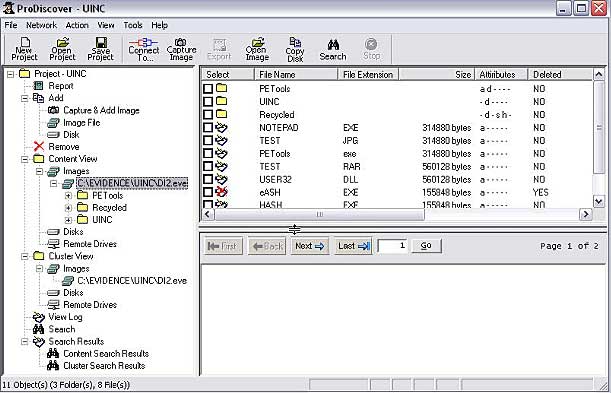Sort by the Size column header
The height and width of the screenshot is (393, 611).
point(436,74)
